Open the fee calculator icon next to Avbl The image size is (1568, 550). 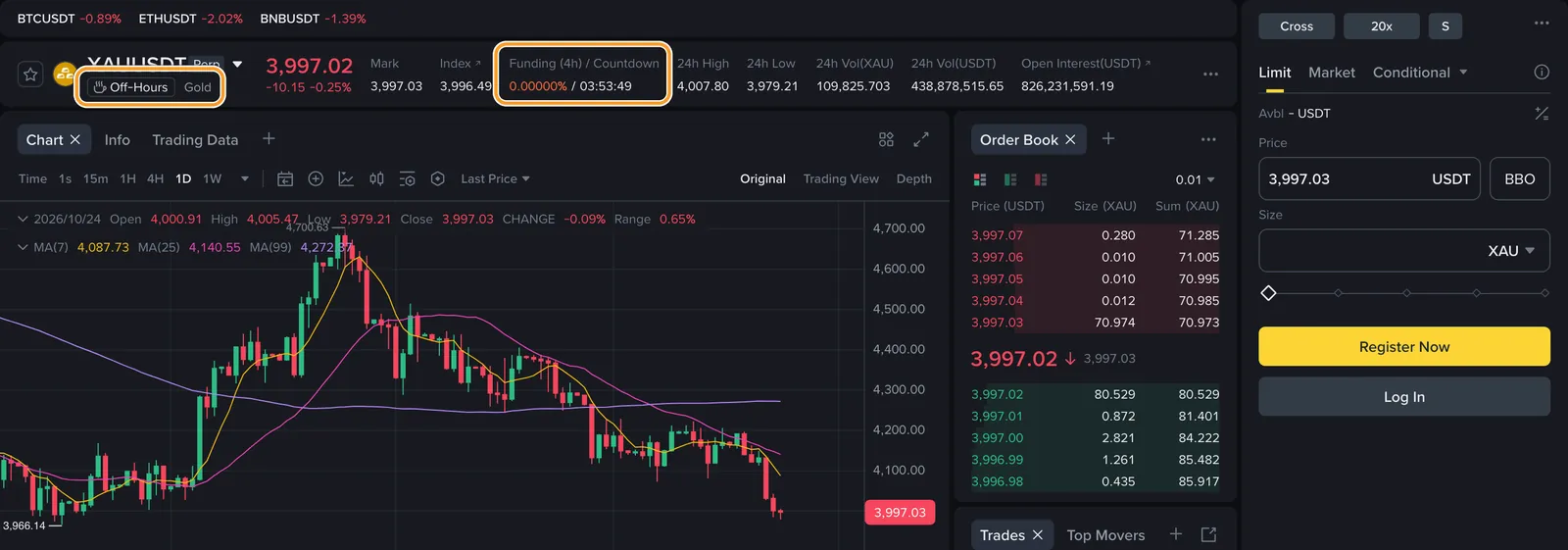[1542, 114]
